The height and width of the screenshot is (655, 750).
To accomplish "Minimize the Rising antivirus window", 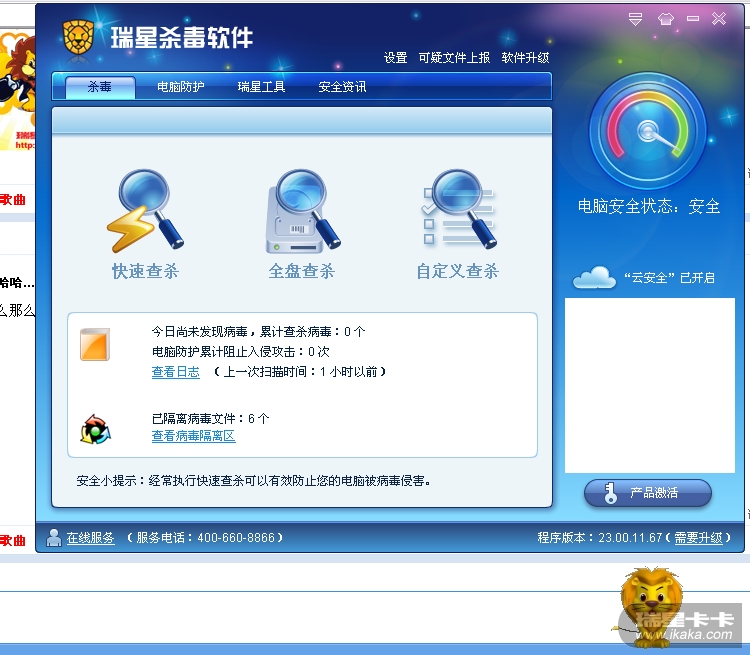I will [x=693, y=19].
